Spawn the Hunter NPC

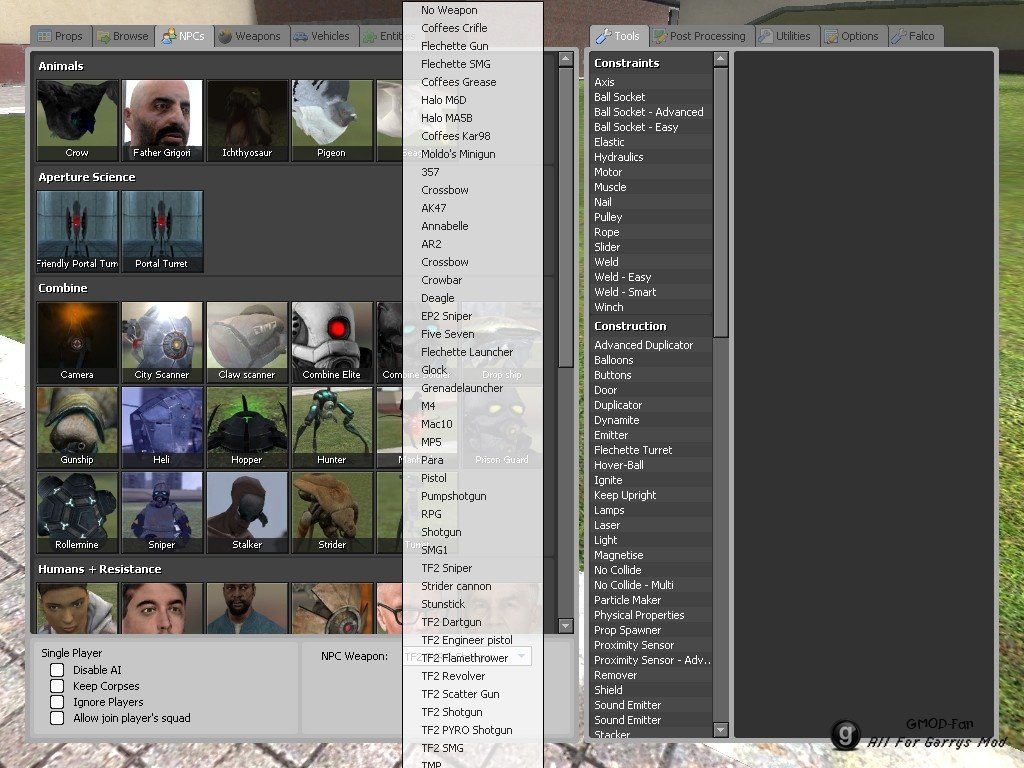click(x=332, y=427)
